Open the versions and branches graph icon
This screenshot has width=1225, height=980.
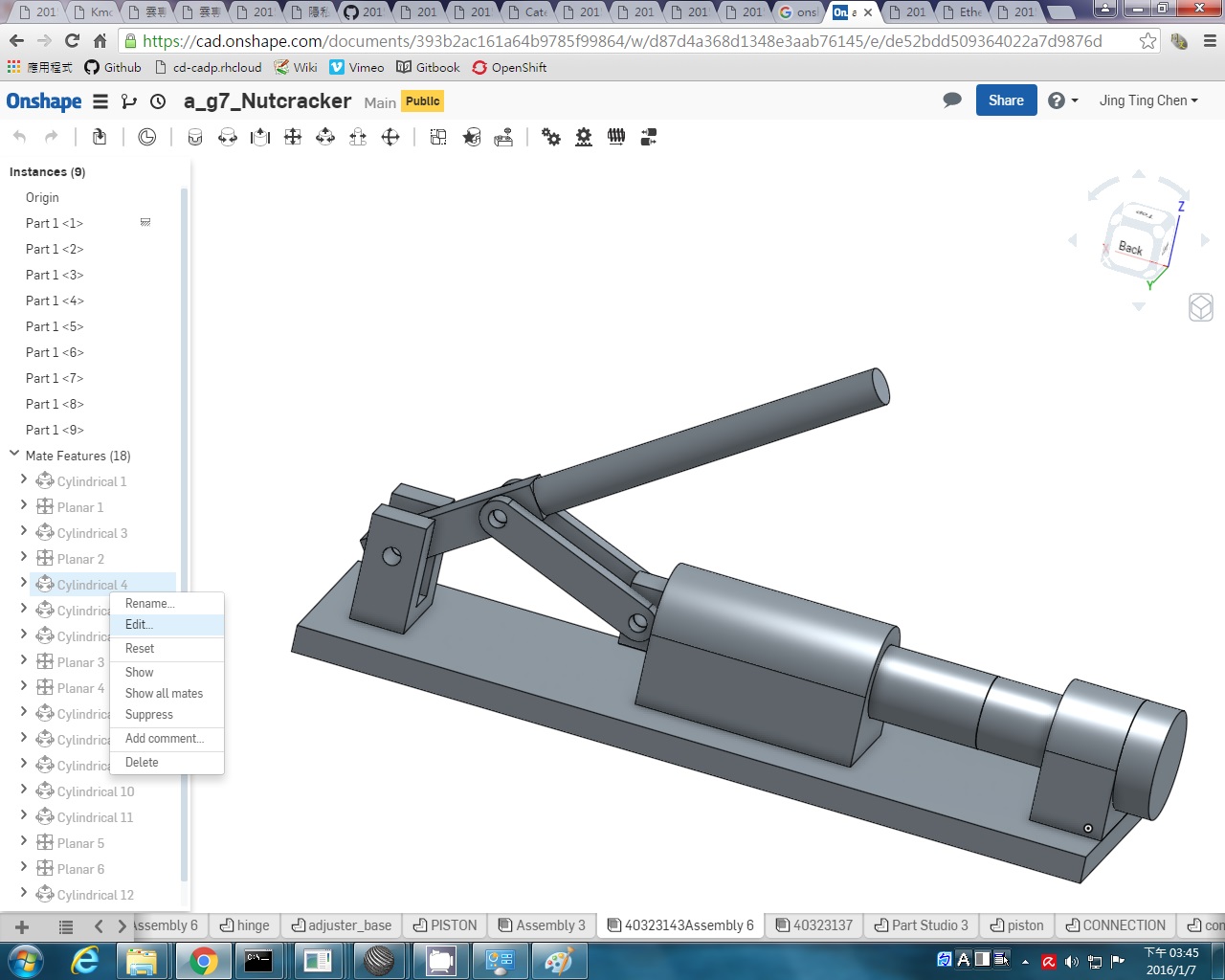tap(129, 101)
